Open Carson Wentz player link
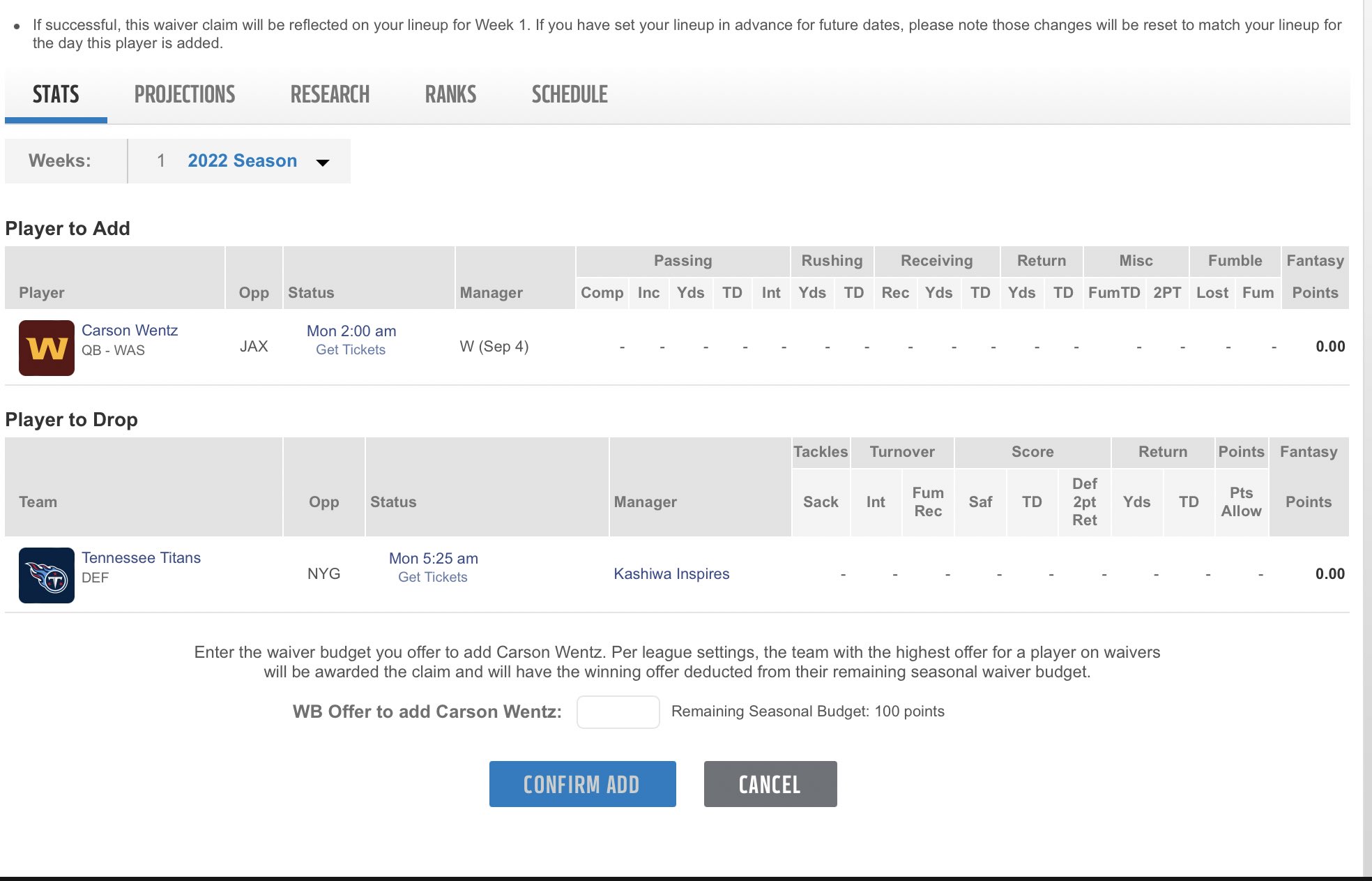The height and width of the screenshot is (881, 1372). point(130,331)
